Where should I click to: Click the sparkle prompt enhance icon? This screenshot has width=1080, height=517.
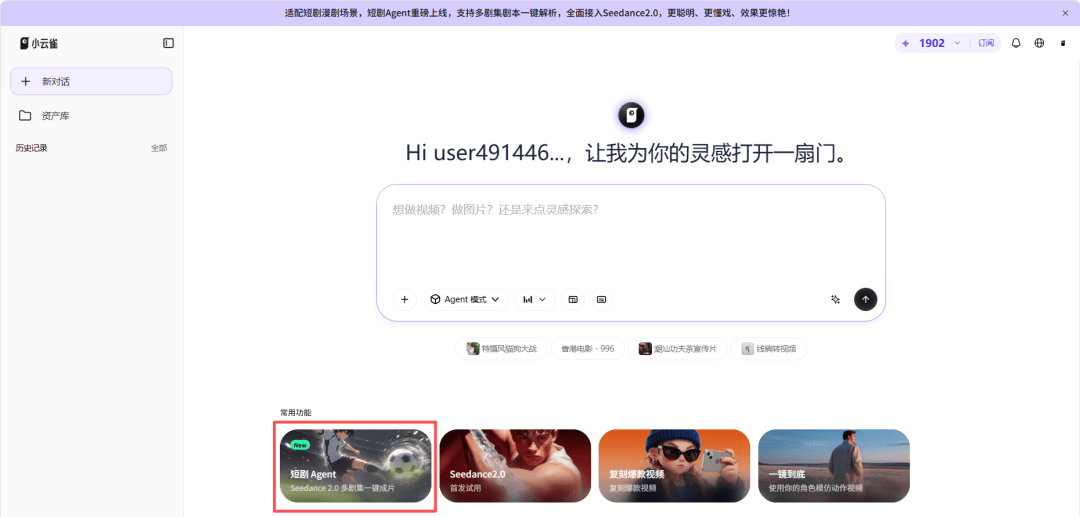pyautogui.click(x=835, y=299)
